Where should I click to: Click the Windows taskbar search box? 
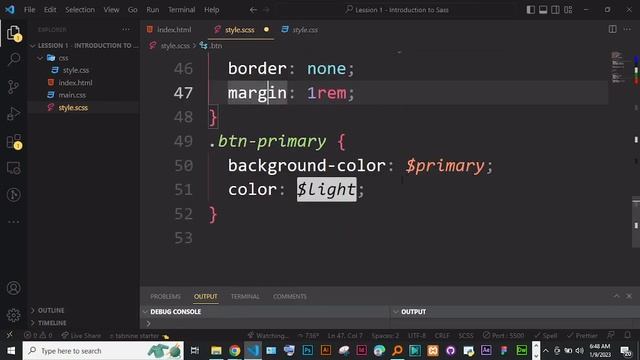103,351
